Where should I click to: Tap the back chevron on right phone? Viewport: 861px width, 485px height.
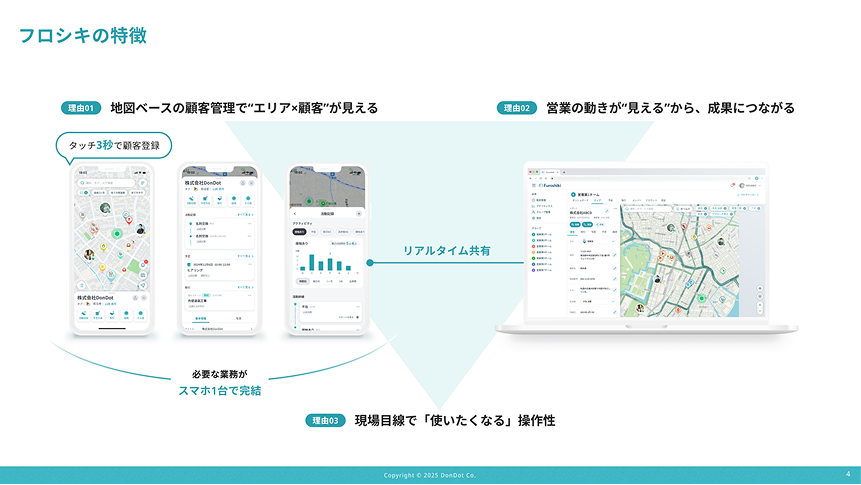[295, 214]
